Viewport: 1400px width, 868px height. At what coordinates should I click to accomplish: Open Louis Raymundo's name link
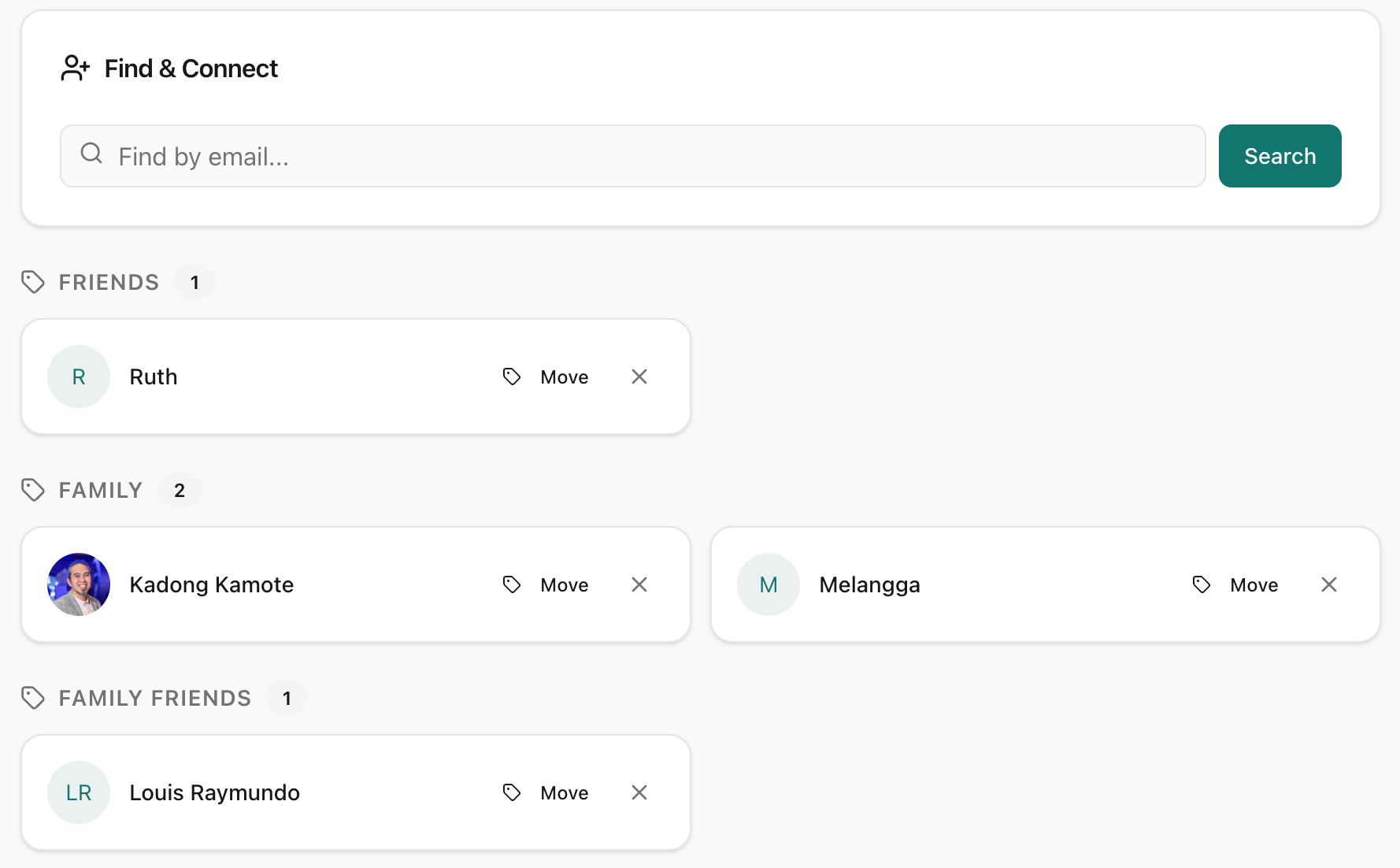pyautogui.click(x=214, y=792)
